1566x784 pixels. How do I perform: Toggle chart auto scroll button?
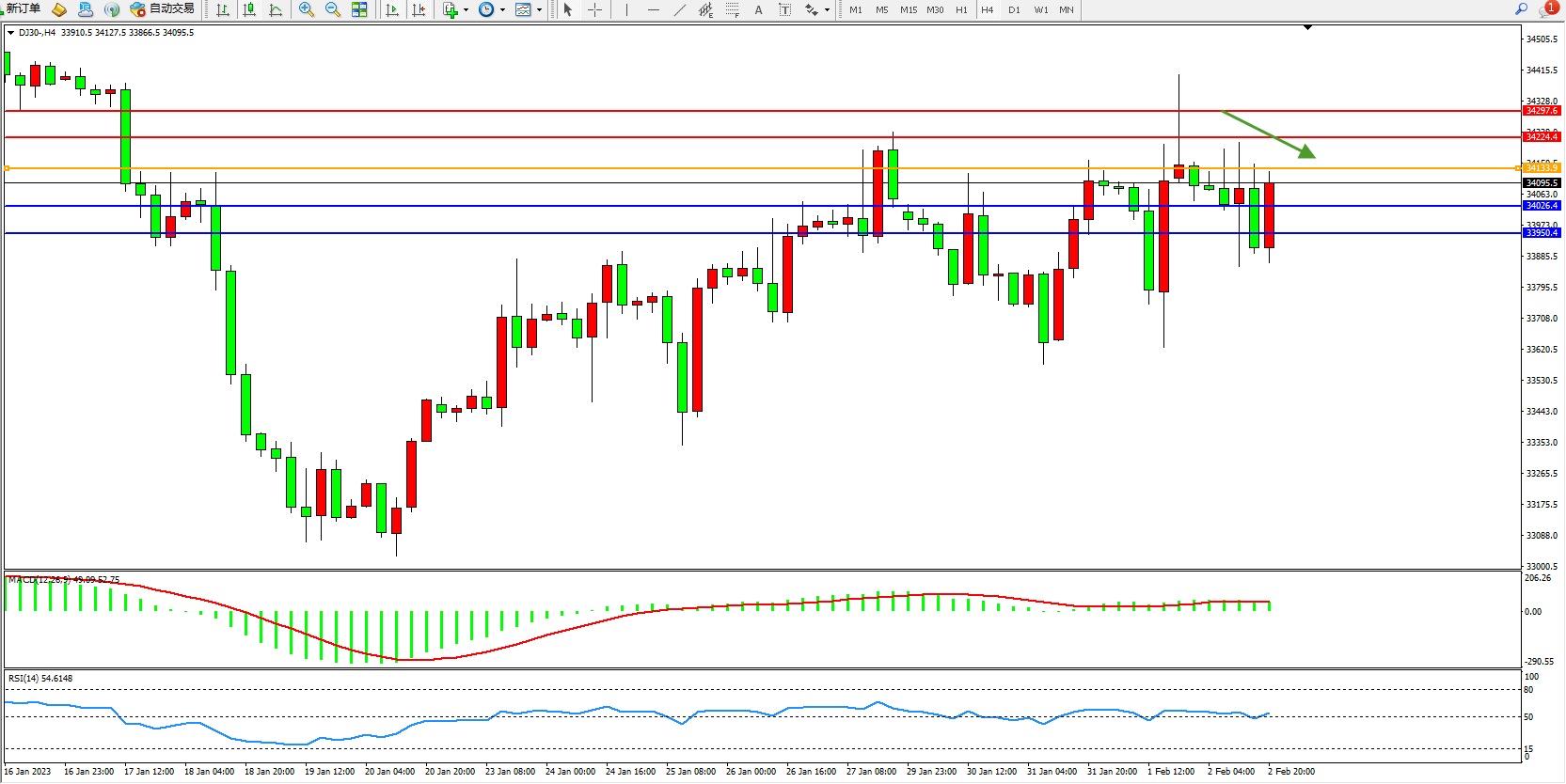(x=392, y=9)
